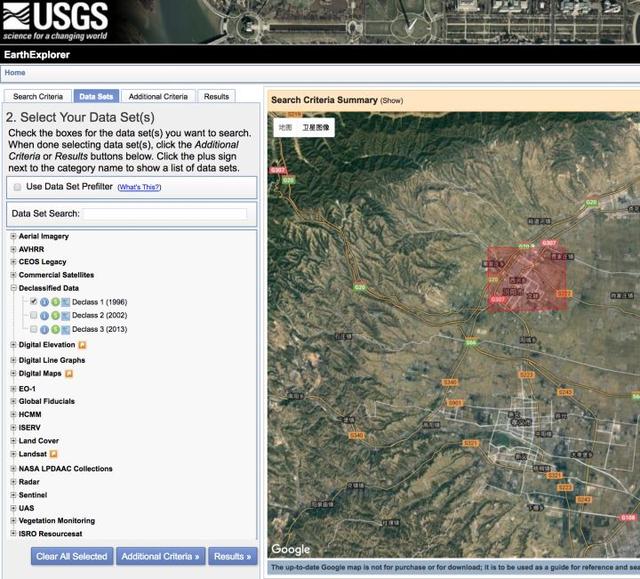Click the orange icon beside Digital Elevation
640x579 pixels.
pyautogui.click(x=82, y=345)
